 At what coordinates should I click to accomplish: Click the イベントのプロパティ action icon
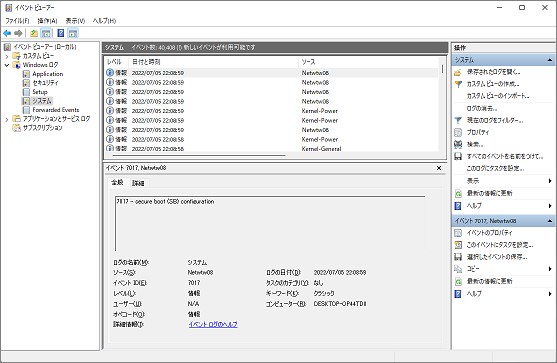[458, 233]
